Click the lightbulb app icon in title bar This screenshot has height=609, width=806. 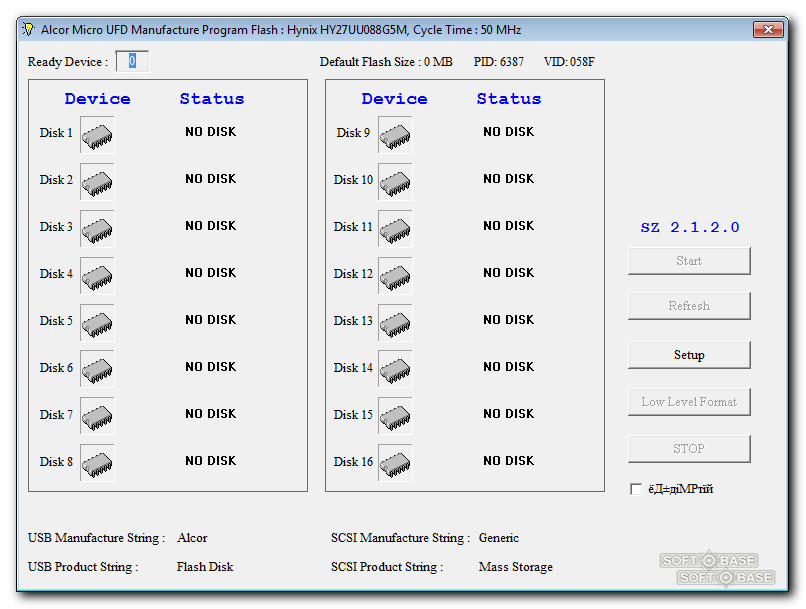pyautogui.click(x=28, y=29)
